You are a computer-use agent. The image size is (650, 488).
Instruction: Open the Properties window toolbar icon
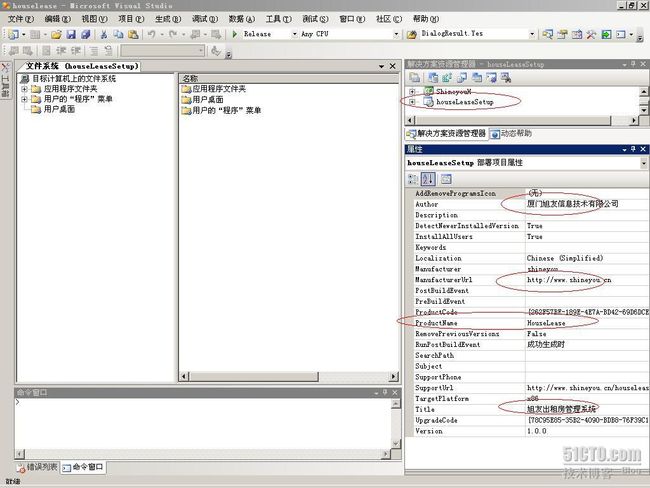[x=562, y=34]
